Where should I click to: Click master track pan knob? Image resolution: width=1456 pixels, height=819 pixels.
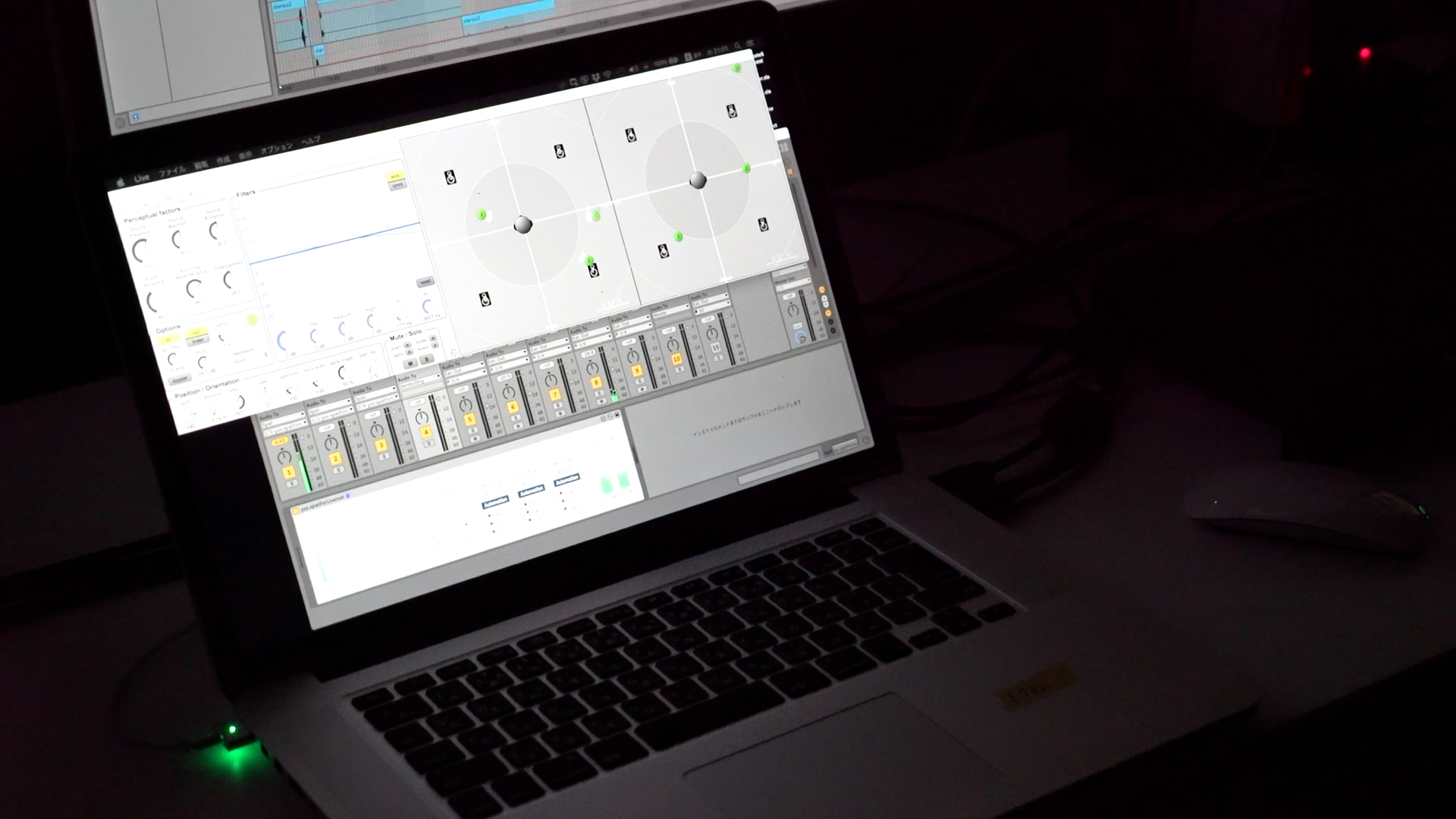(792, 309)
